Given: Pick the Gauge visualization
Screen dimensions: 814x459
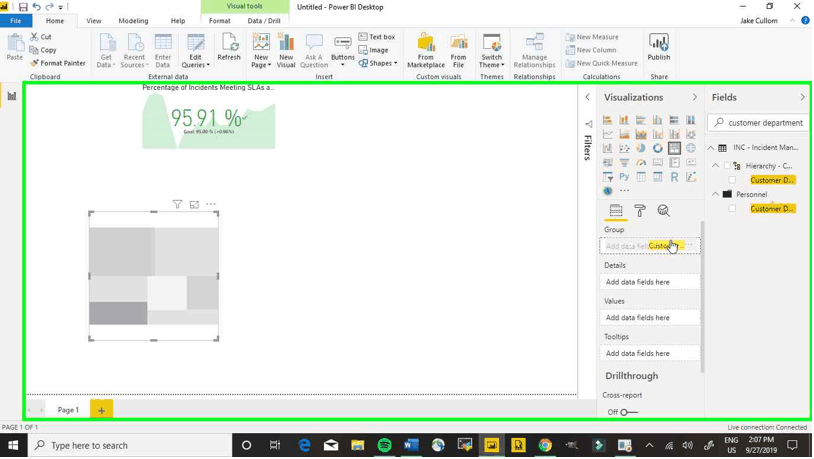Looking at the screenshot, I should [x=641, y=163].
